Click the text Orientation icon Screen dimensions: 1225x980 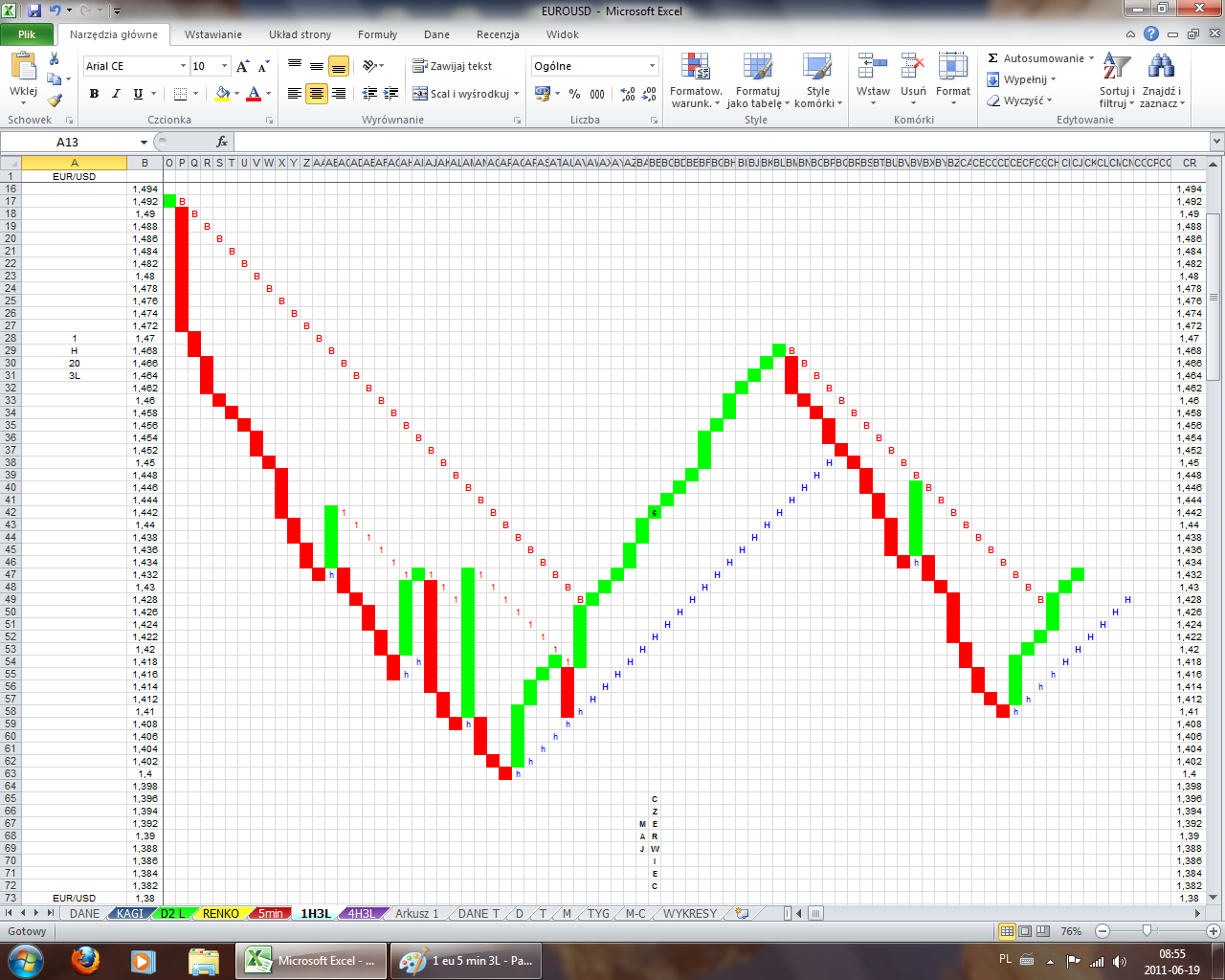click(370, 66)
